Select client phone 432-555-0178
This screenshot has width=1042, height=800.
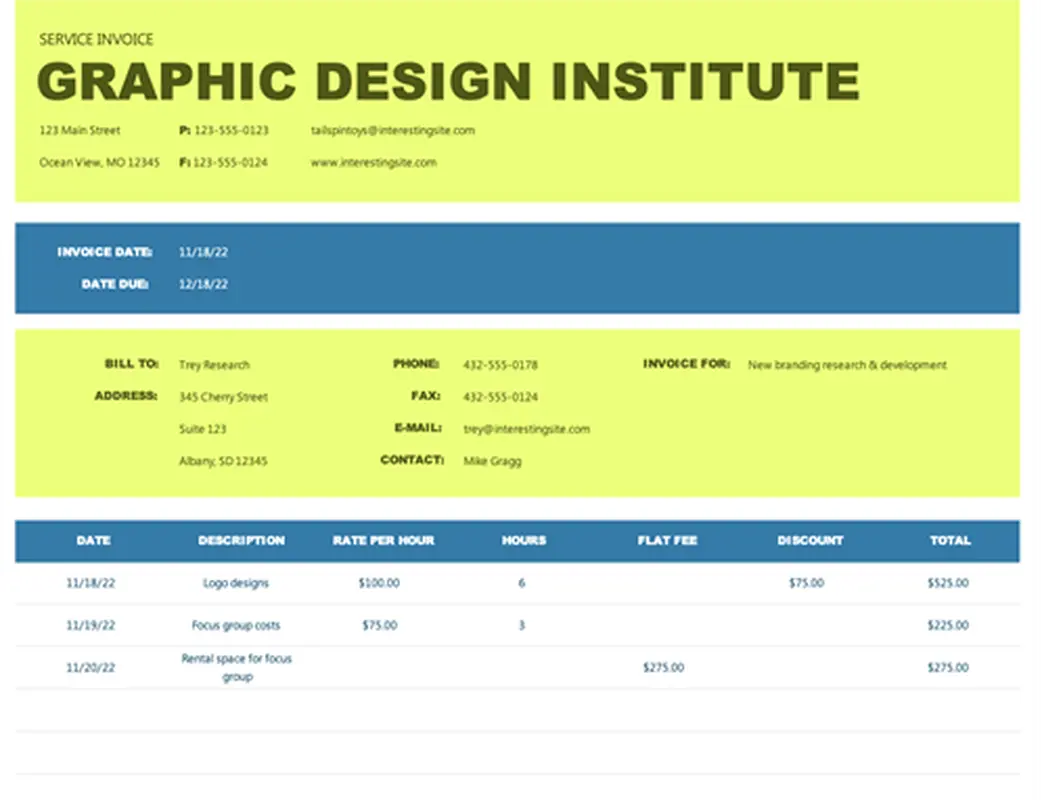(500, 365)
